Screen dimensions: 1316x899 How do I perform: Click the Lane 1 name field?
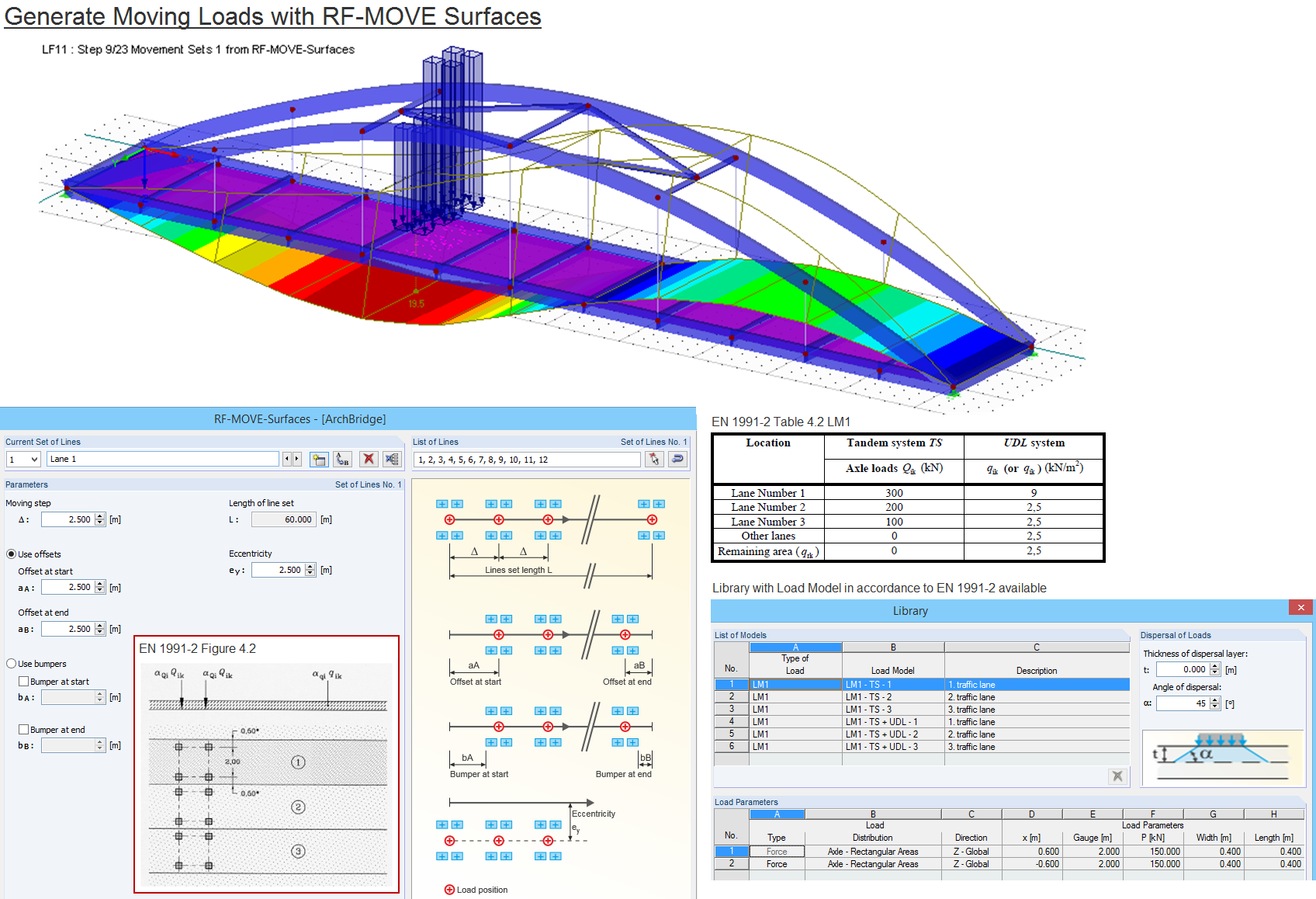(162, 460)
